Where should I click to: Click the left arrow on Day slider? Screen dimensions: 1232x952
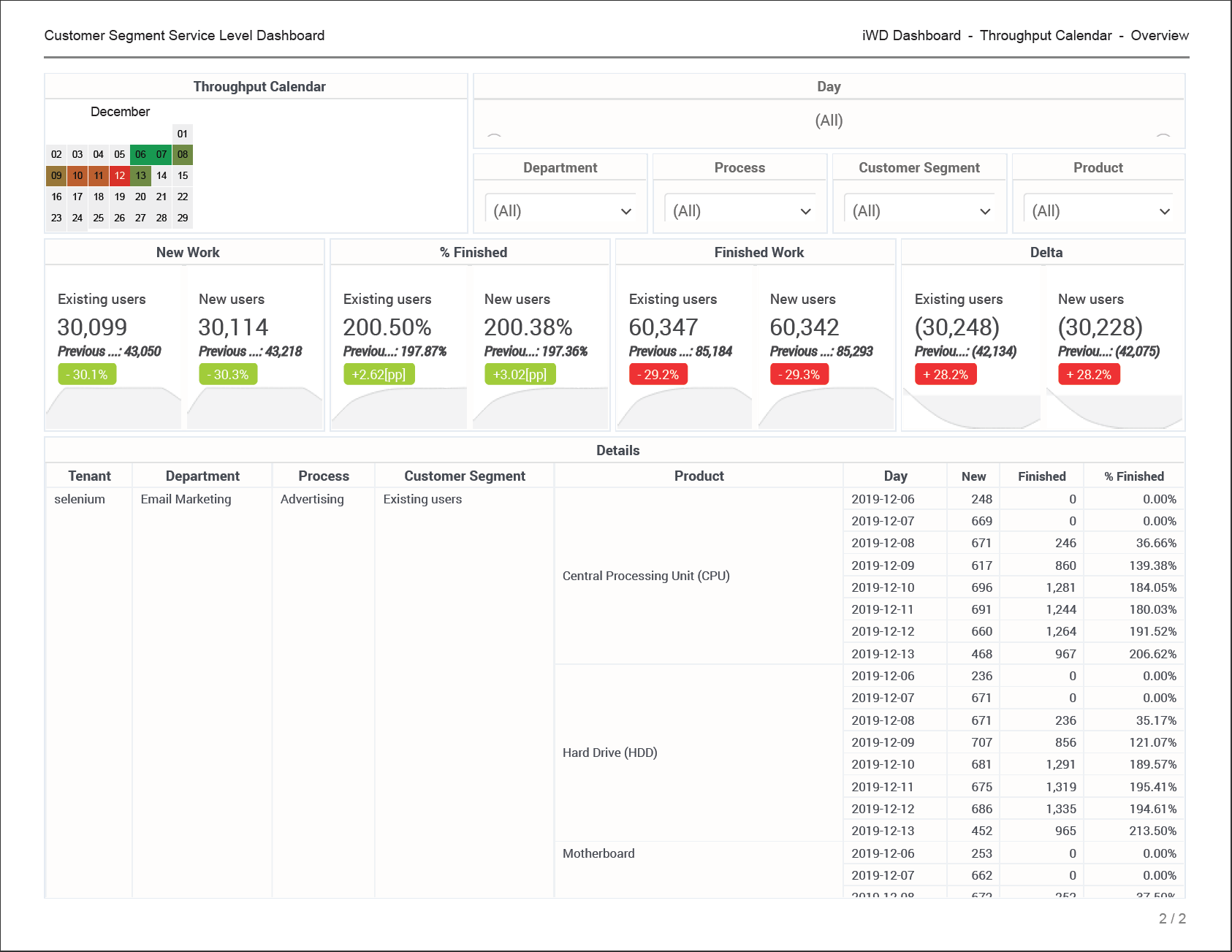pos(494,136)
